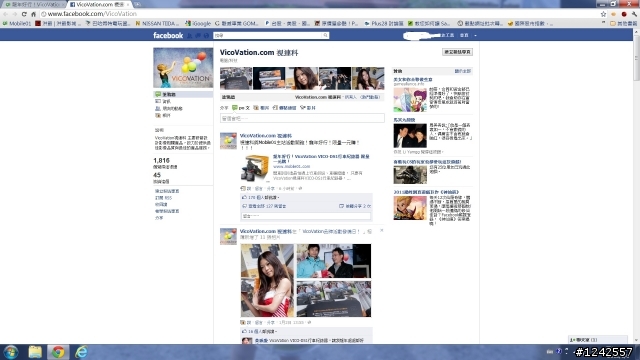Open the chat bar in the corner
This screenshot has height=360, width=640.
(x=598, y=340)
